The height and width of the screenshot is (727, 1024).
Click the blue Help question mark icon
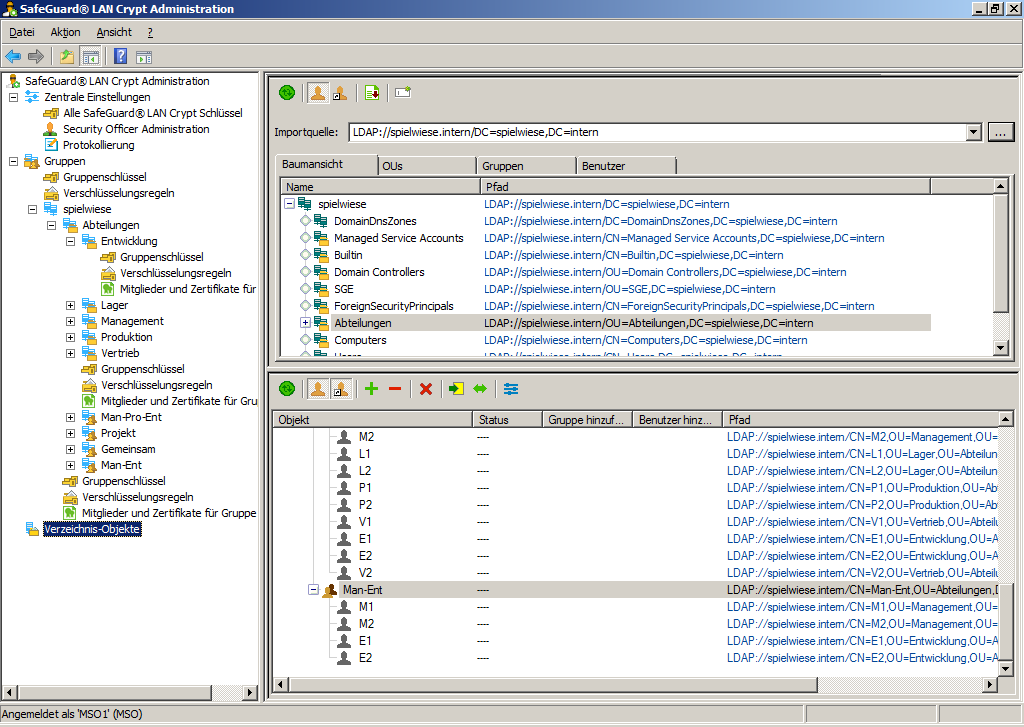120,56
